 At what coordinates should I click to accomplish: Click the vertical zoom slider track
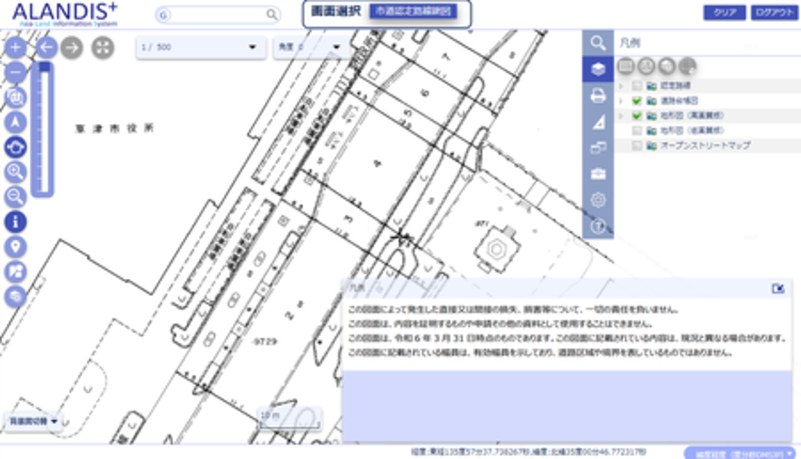[44, 132]
